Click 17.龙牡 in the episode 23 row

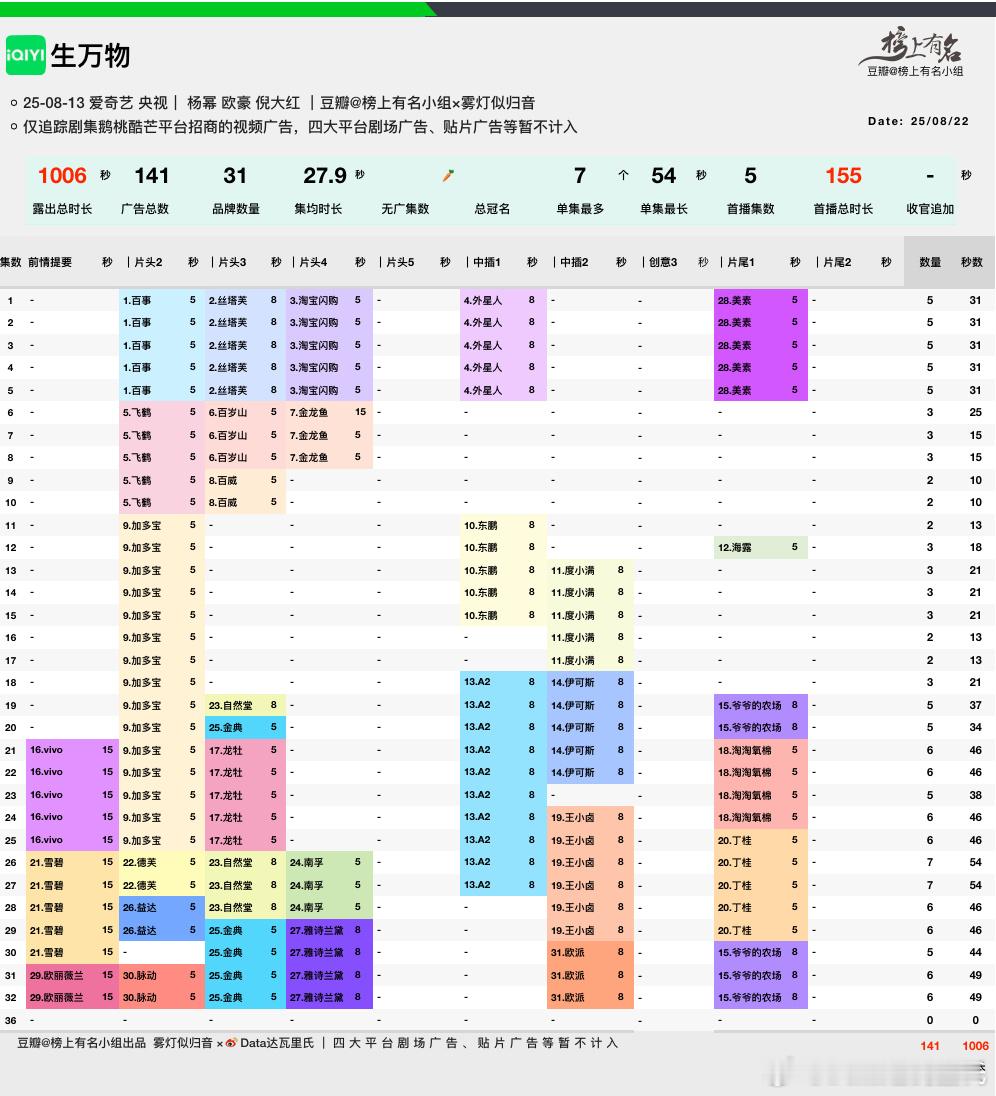(x=225, y=795)
